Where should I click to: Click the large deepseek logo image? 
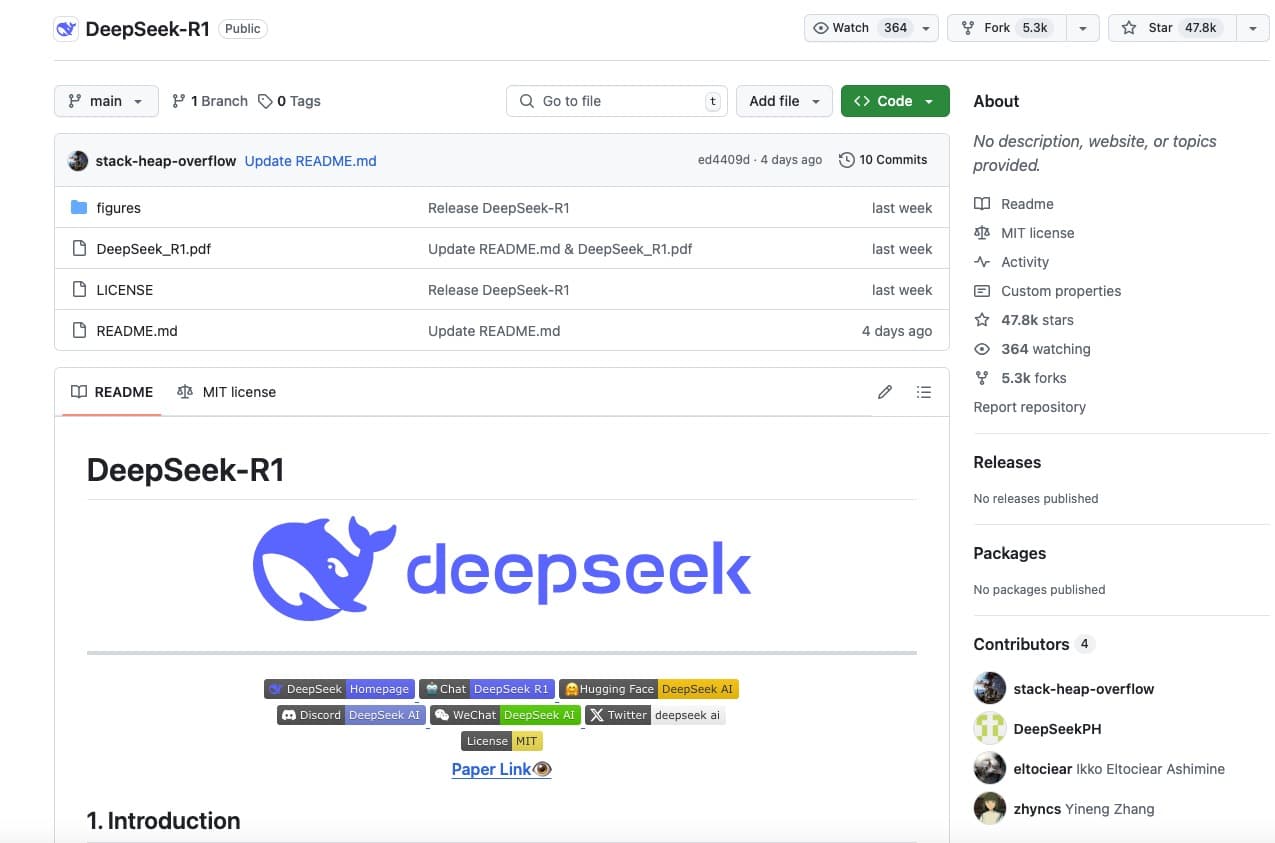coord(502,569)
